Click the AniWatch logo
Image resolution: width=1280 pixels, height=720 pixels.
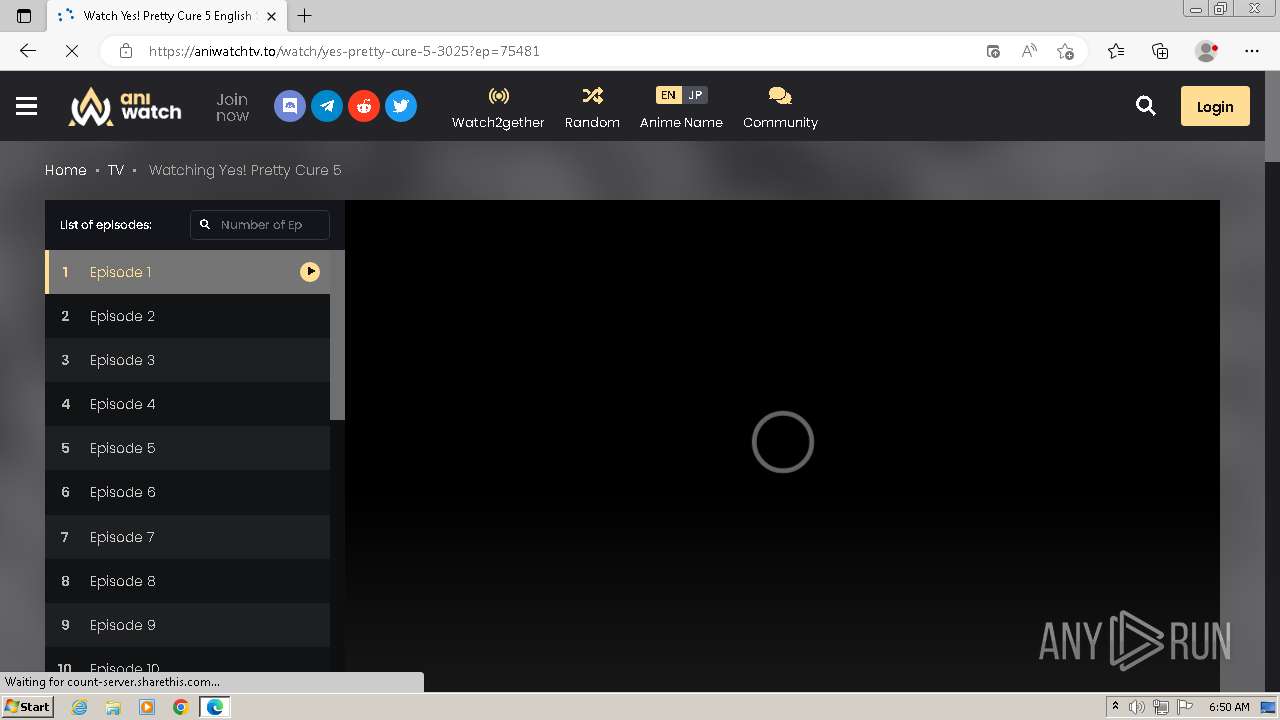pyautogui.click(x=125, y=106)
